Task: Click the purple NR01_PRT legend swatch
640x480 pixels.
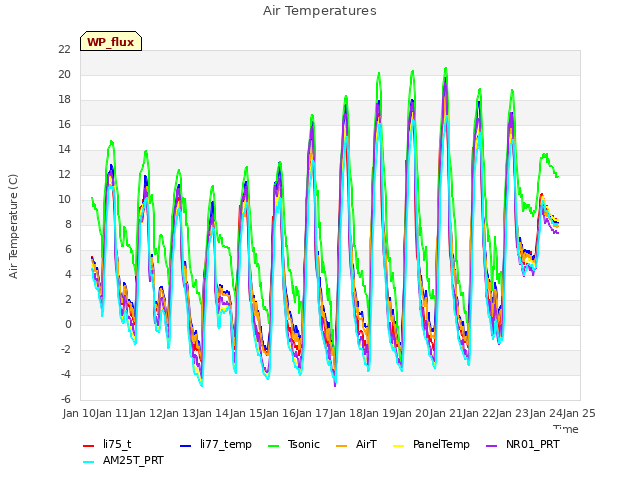Action: point(492,446)
